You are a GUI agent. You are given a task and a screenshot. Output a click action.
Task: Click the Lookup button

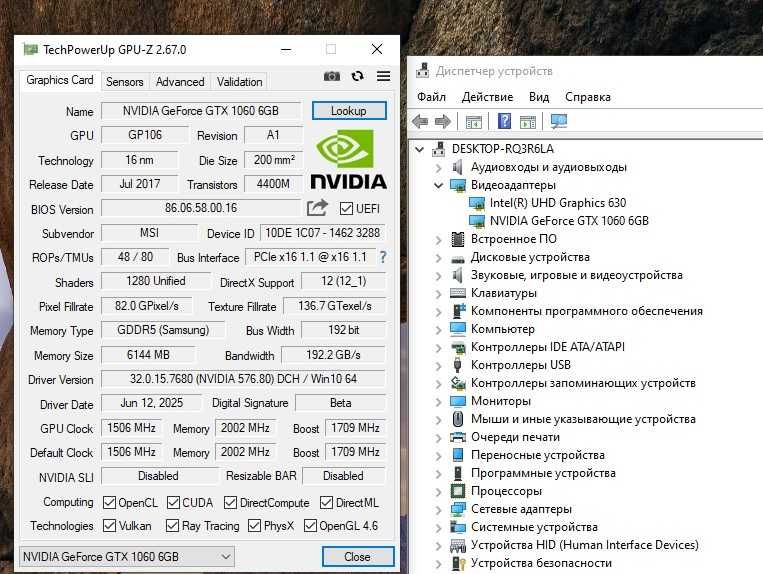coord(349,111)
